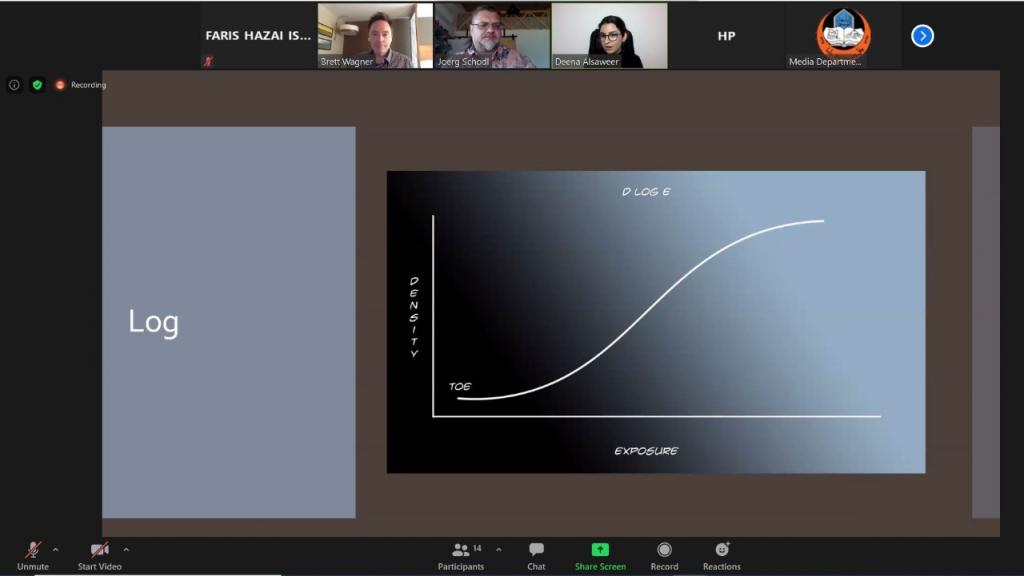Open the Participants panel
This screenshot has height=576, width=1024.
coord(461,554)
